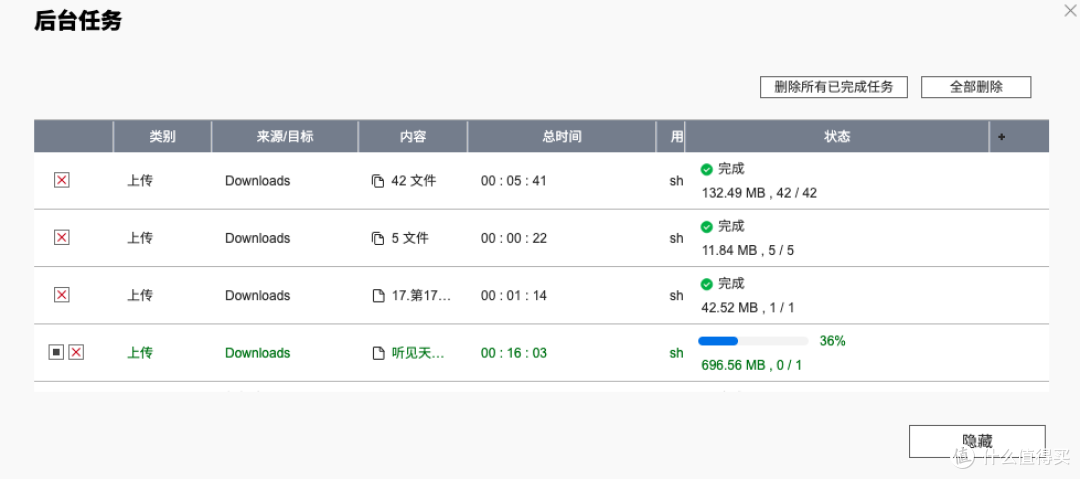Click Downloads in the 17.第17… row
This screenshot has width=1080, height=479.
click(x=258, y=296)
